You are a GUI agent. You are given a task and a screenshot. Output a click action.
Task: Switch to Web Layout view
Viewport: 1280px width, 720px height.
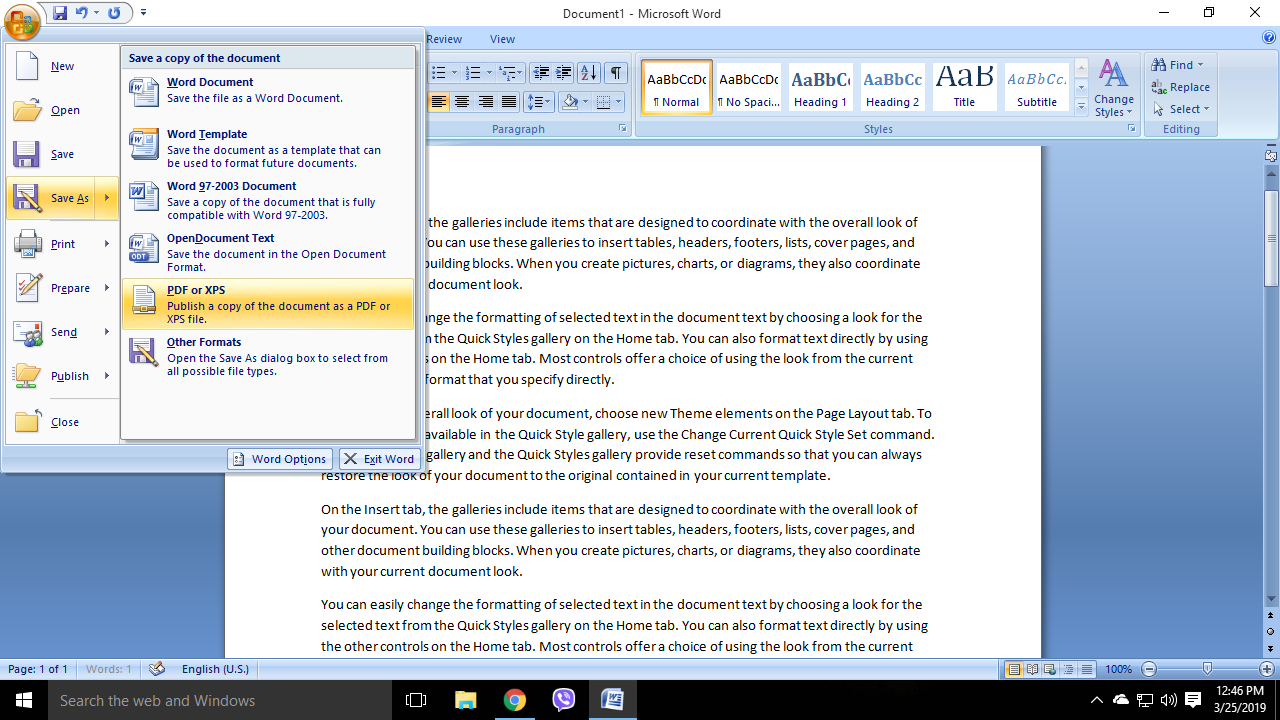1051,669
